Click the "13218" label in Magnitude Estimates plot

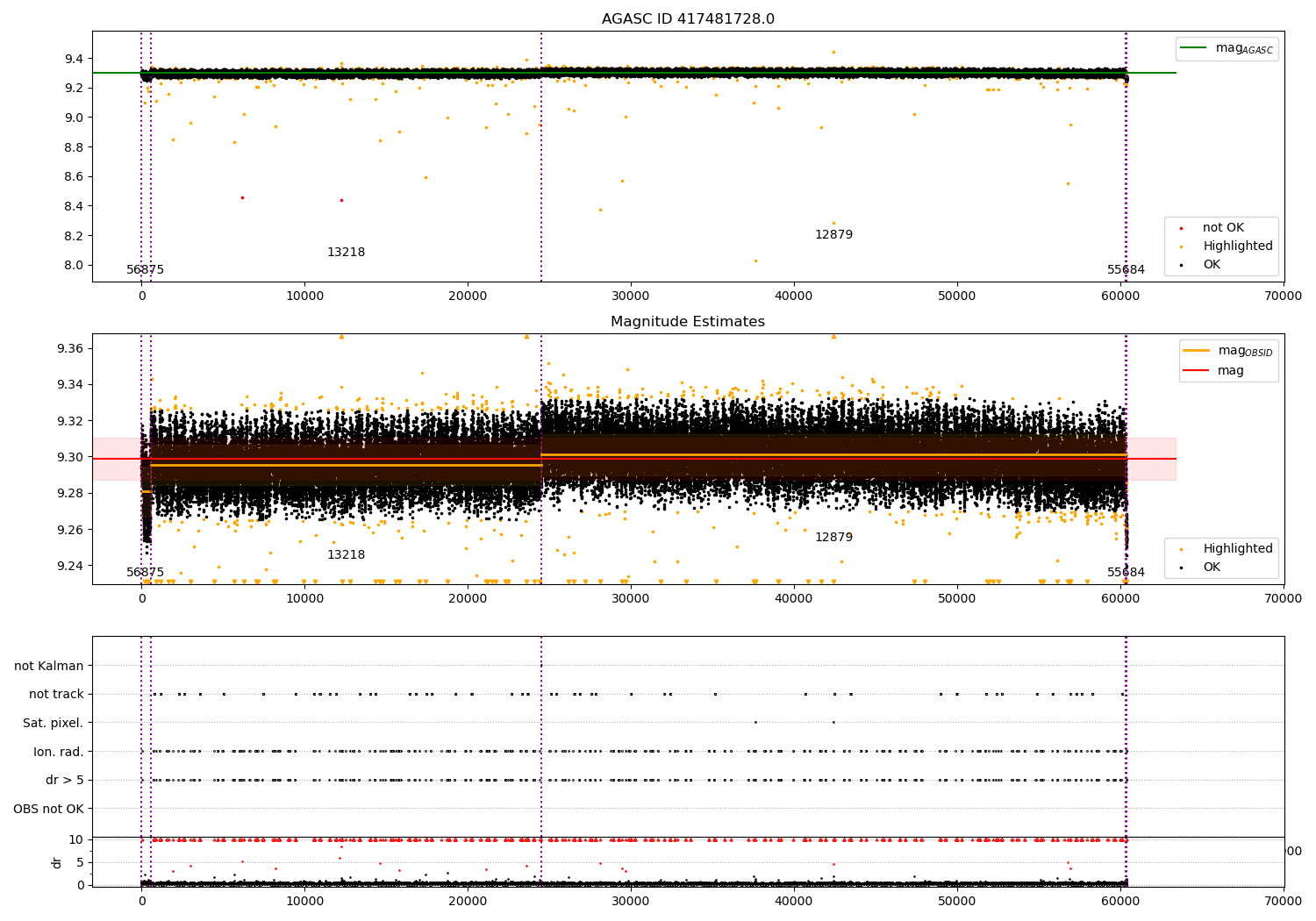point(346,554)
